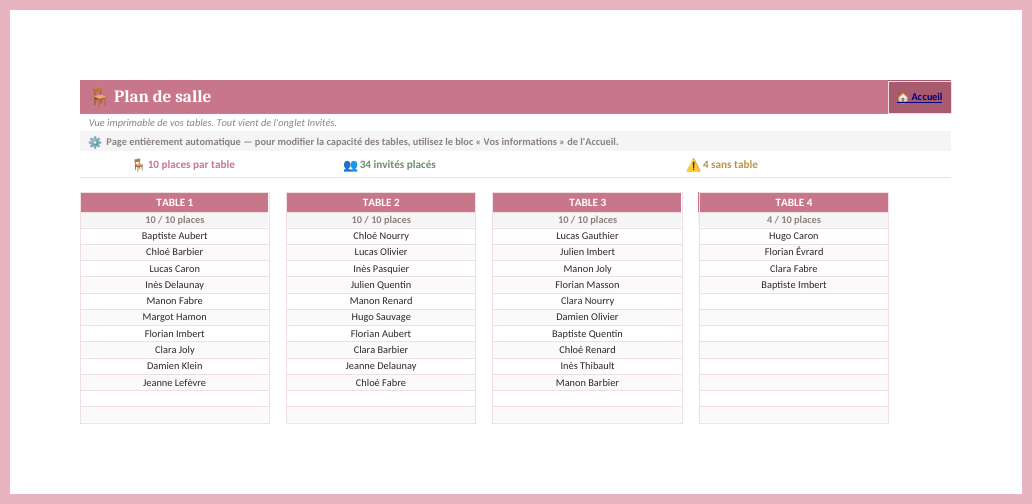Select the Baptiste Quentin cell

[x=587, y=334]
